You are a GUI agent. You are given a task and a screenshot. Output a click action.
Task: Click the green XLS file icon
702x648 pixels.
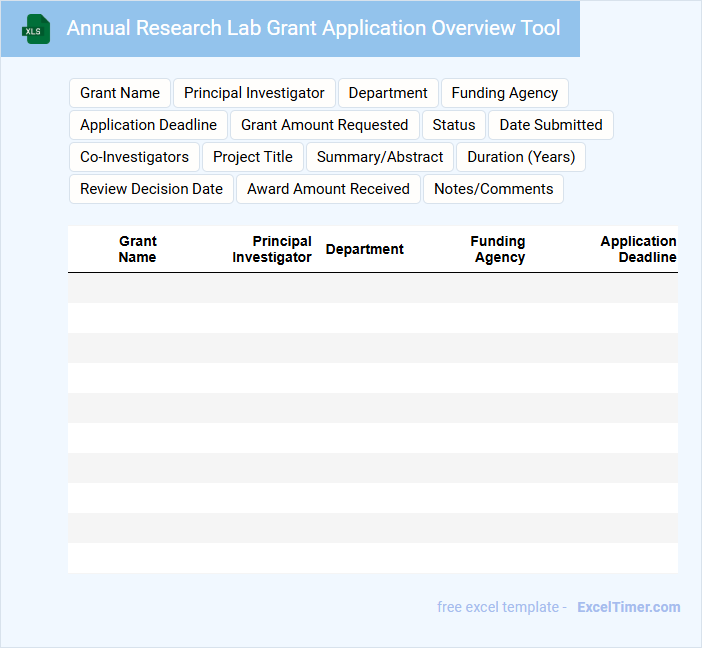[x=36, y=29]
